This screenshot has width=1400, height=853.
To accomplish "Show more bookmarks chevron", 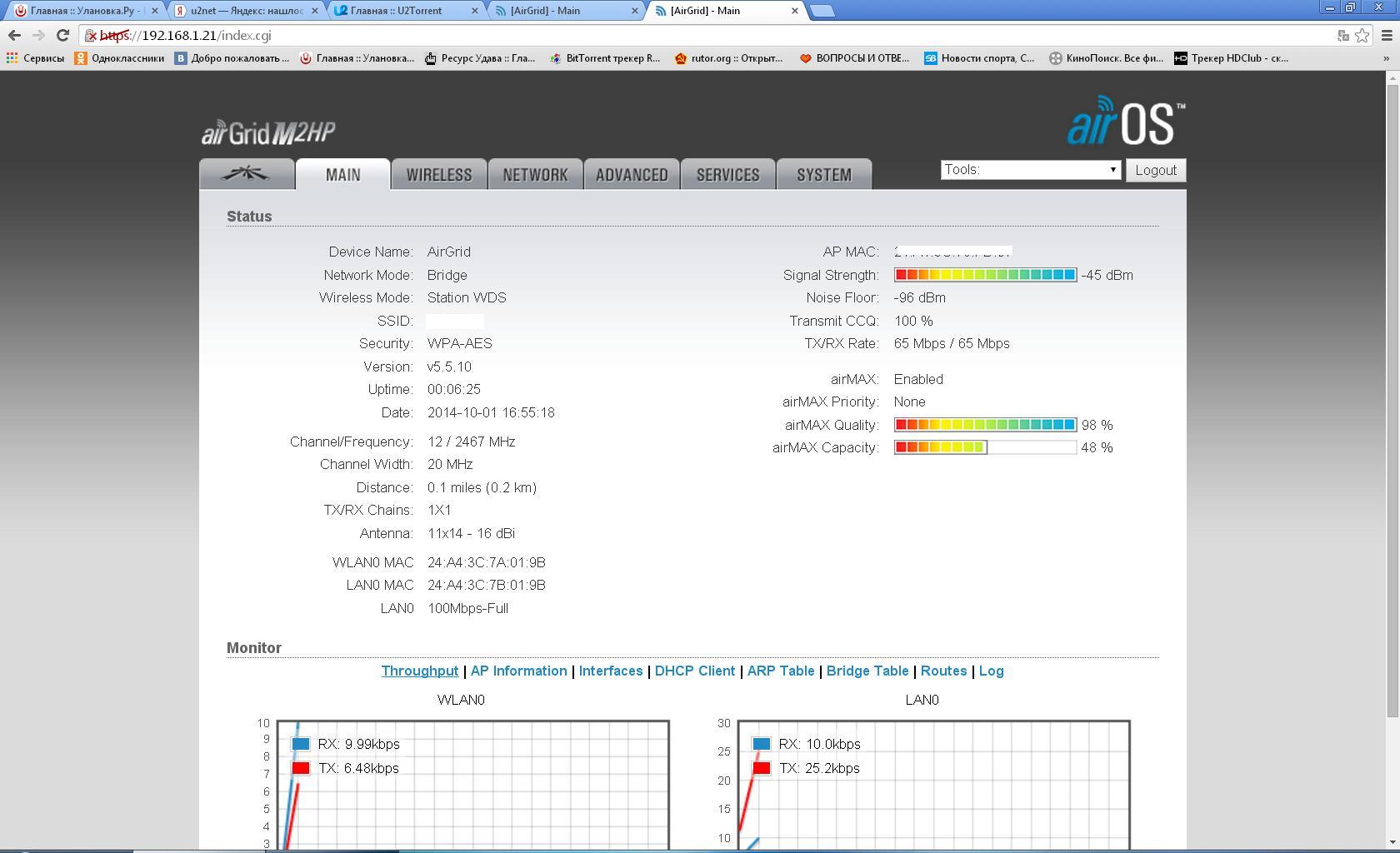I will [1387, 58].
